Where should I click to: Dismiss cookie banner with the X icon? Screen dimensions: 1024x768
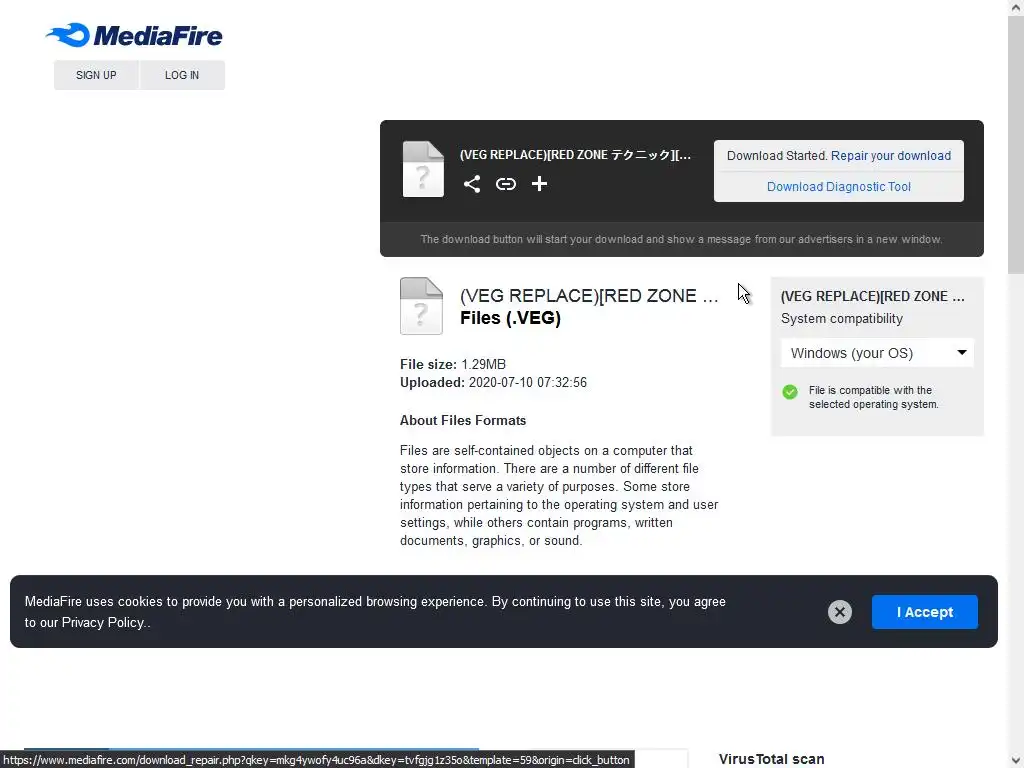(x=839, y=612)
